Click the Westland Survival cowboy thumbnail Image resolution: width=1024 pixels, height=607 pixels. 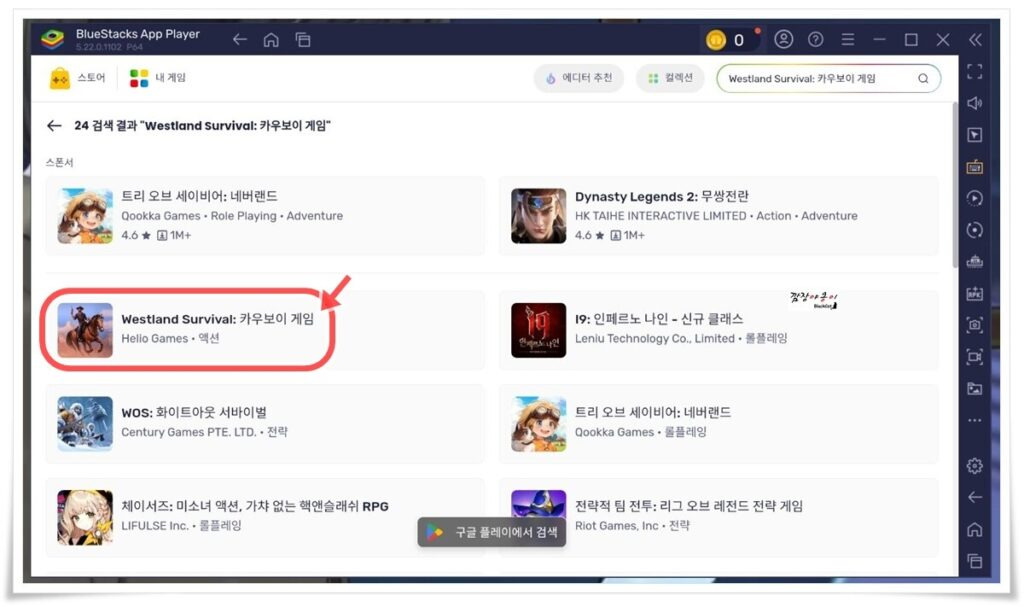click(x=85, y=330)
